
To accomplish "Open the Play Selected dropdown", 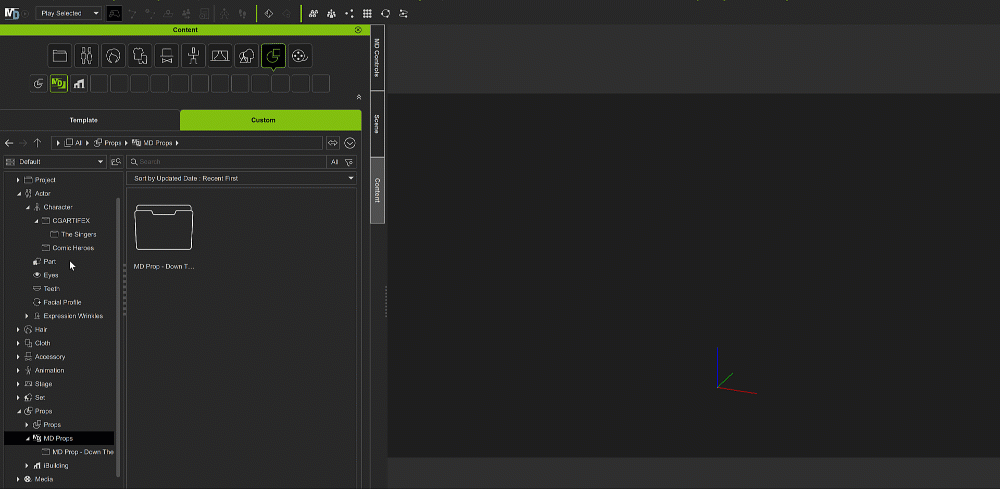I will pyautogui.click(x=69, y=13).
